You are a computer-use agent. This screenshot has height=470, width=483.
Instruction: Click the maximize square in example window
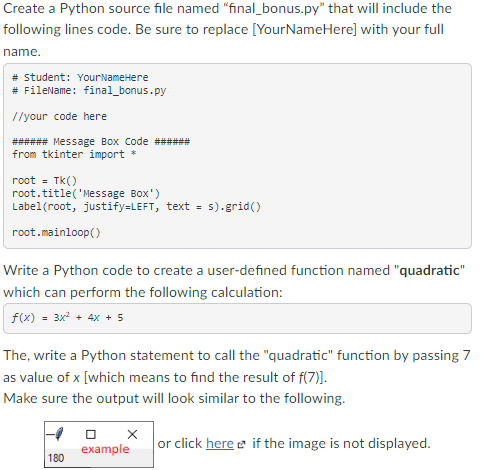click(x=91, y=434)
